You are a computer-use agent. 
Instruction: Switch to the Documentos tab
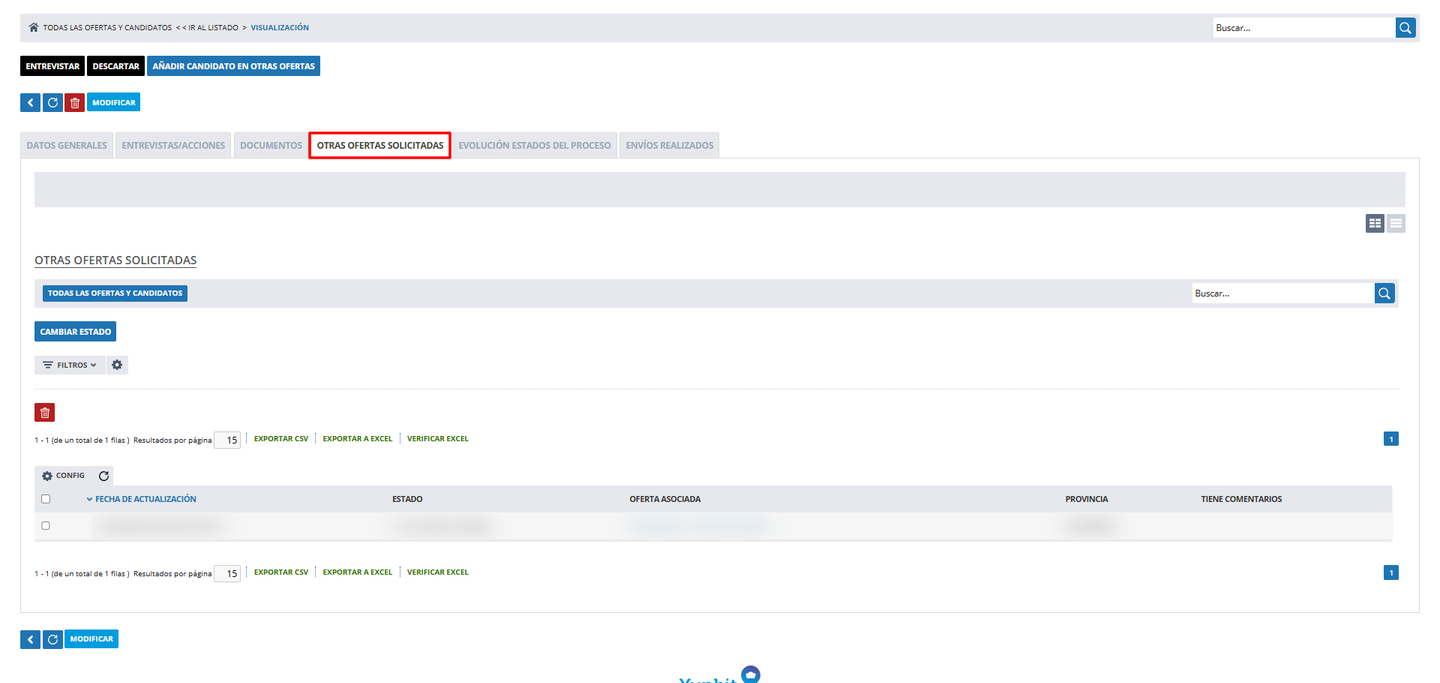click(271, 145)
